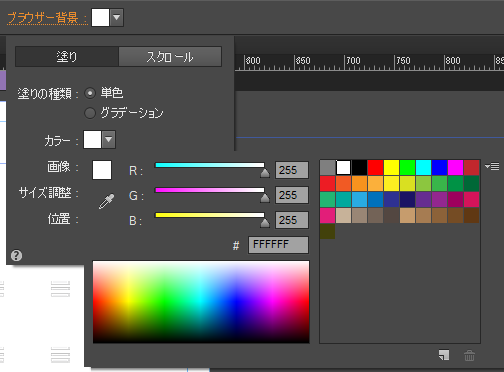Image resolution: width=504 pixels, height=372 pixels.
Task: Select the dark brown swatch ending fourth row
Action: click(x=471, y=215)
